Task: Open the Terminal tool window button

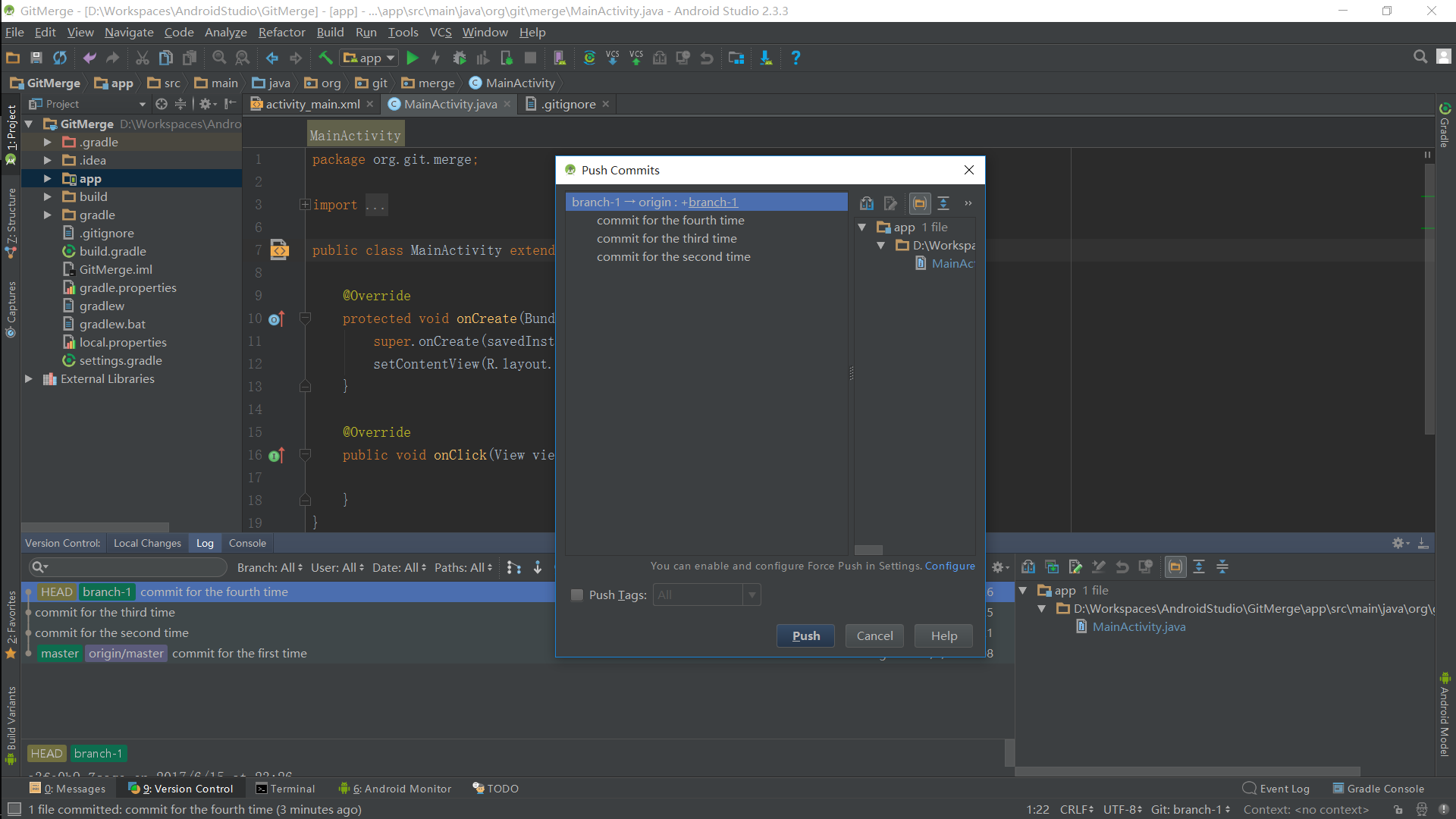Action: coord(285,789)
